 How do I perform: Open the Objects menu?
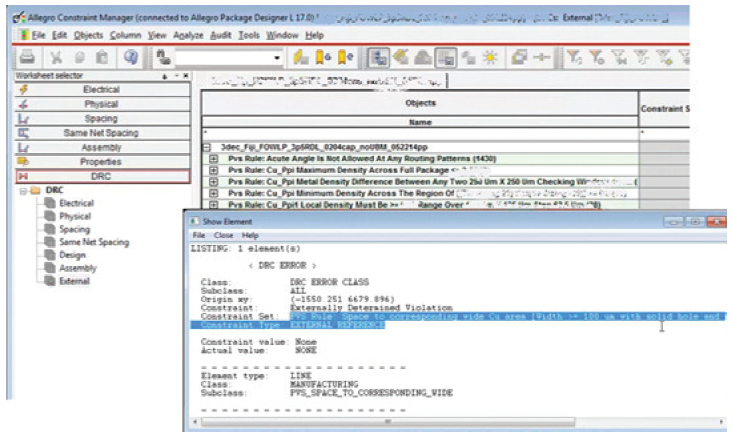[88, 35]
